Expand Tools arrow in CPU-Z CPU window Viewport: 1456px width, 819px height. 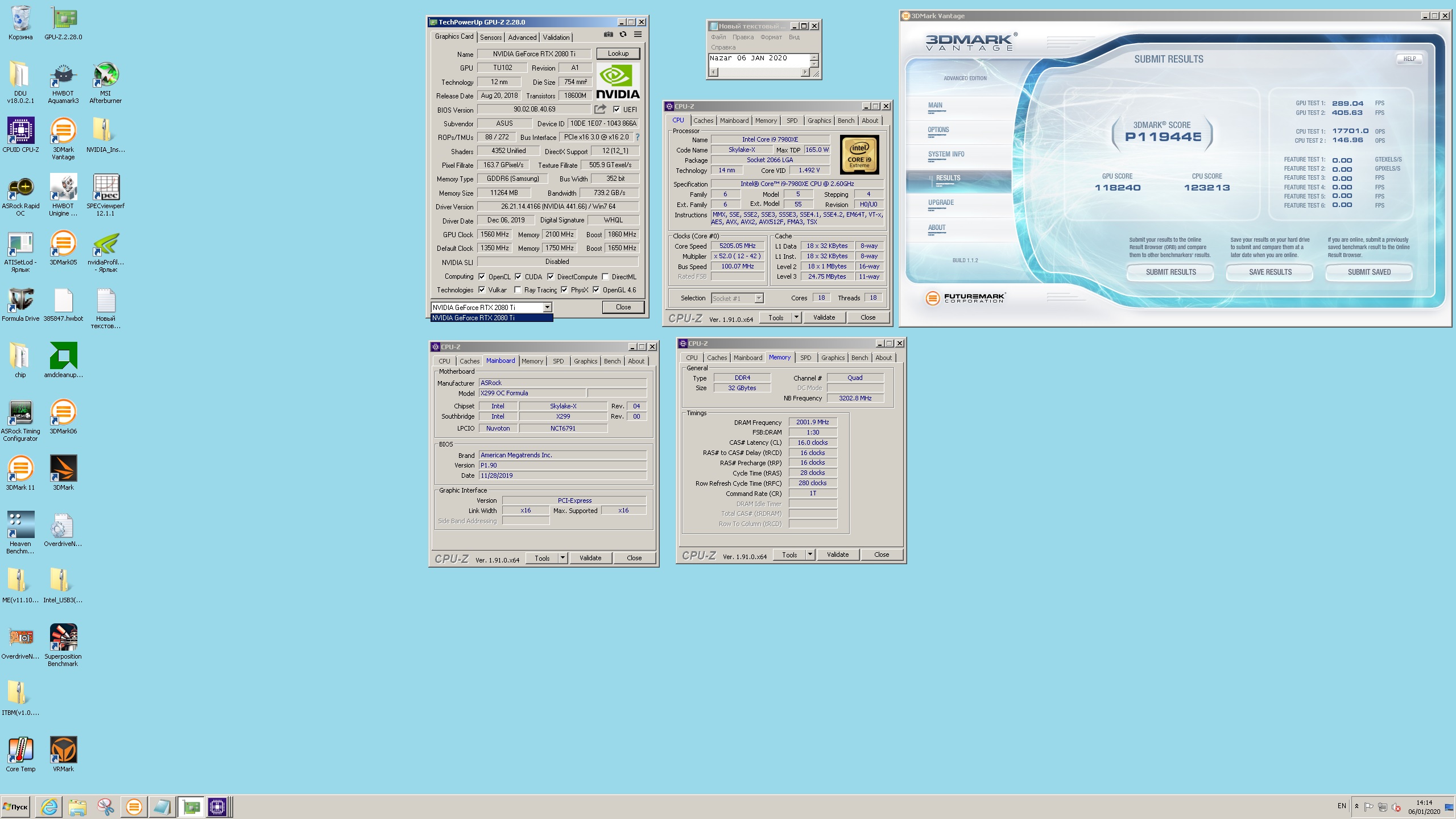[x=796, y=317]
